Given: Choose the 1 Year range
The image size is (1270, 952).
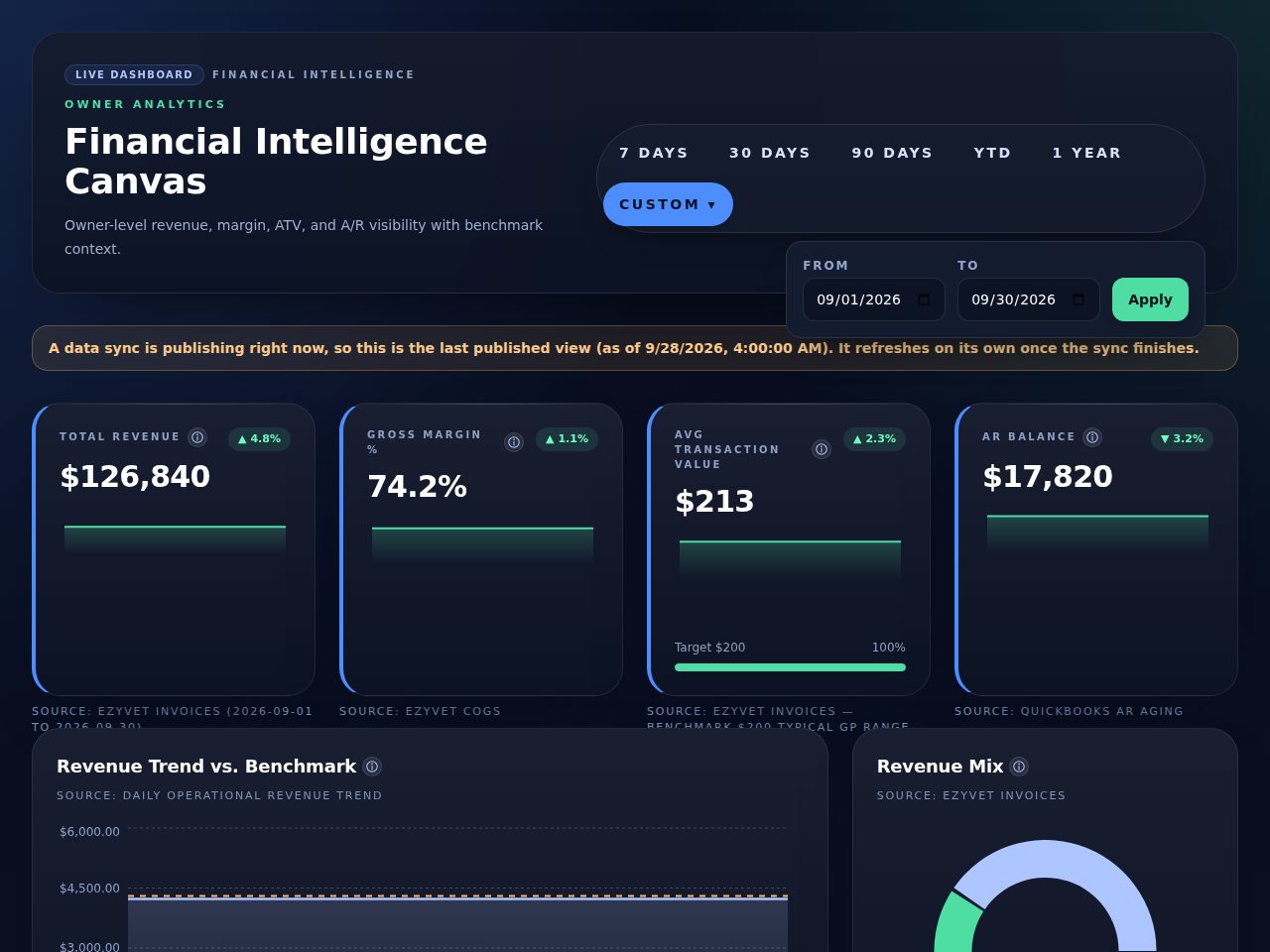Looking at the screenshot, I should (x=1086, y=153).
